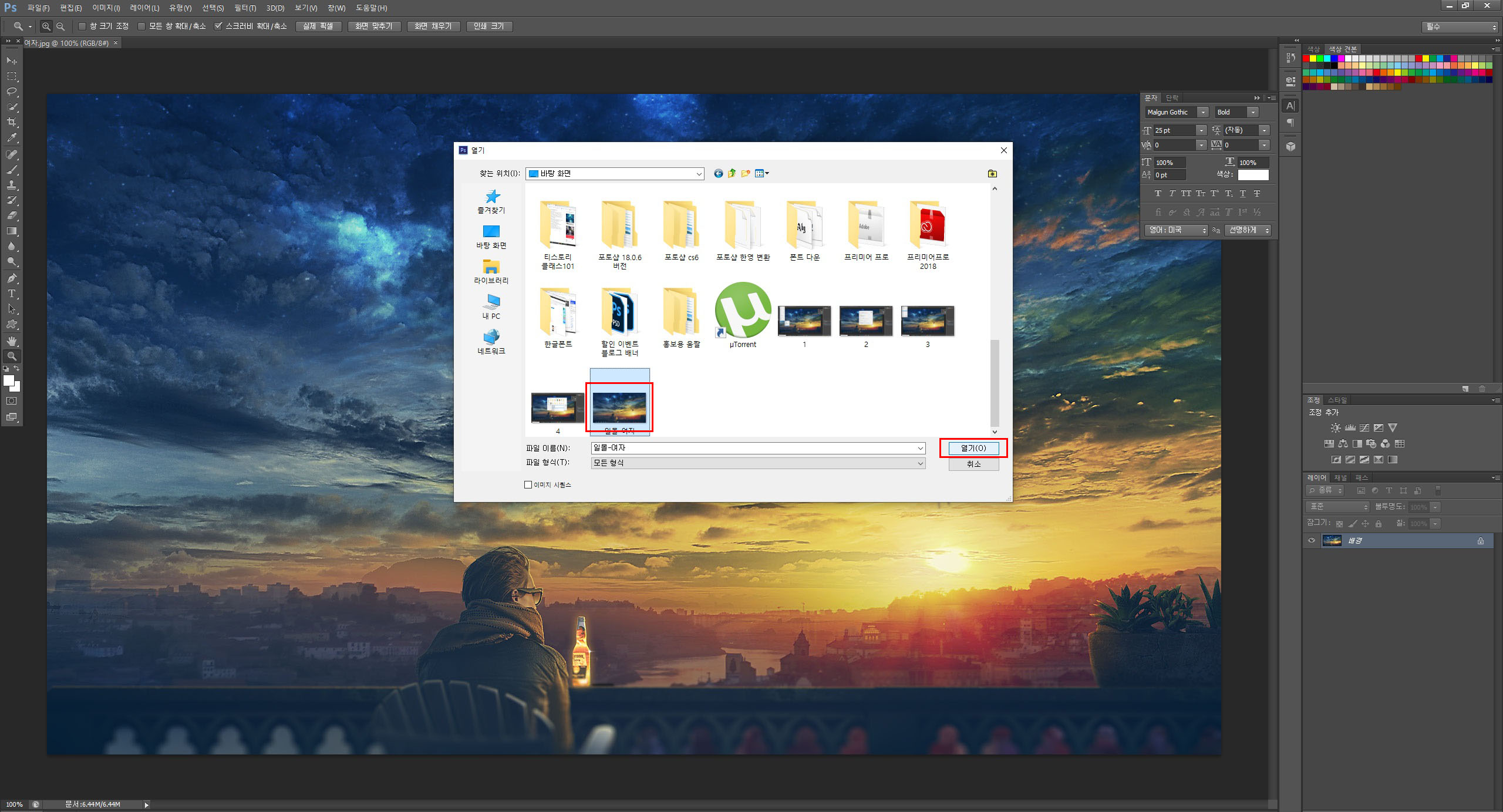Expand the 찾는 위치 location dropdown
The image size is (1503, 812).
pos(699,174)
